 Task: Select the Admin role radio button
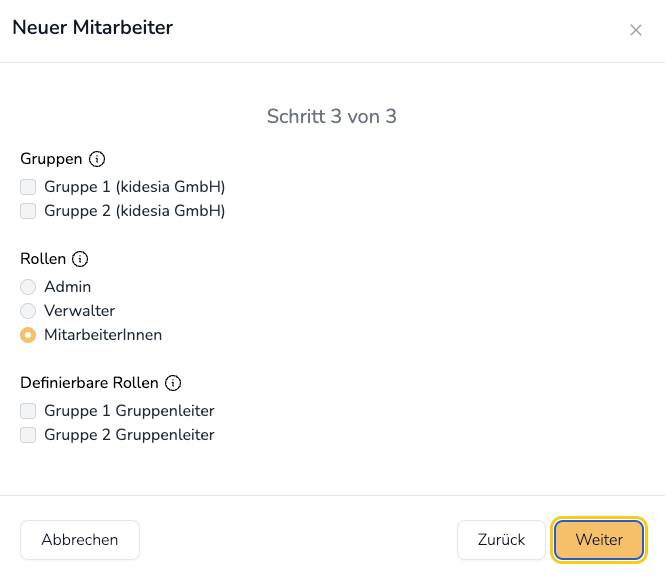[x=28, y=287]
